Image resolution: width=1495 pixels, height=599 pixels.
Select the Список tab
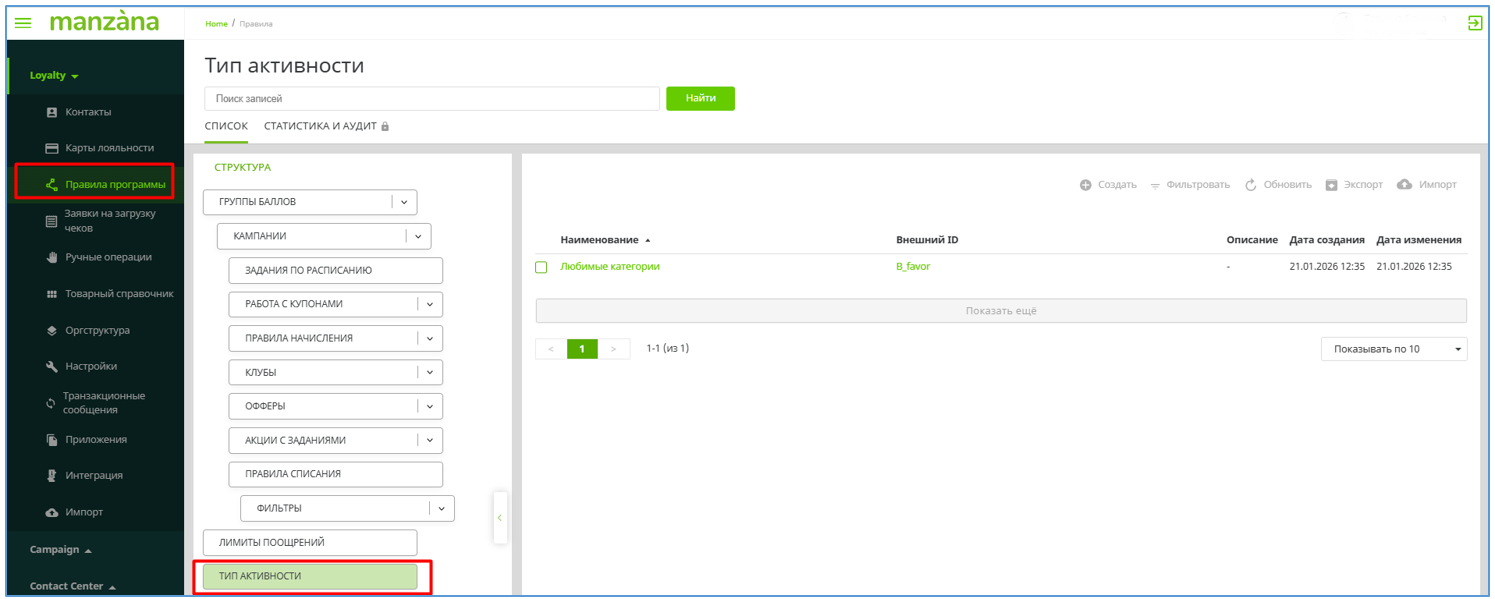click(x=226, y=126)
